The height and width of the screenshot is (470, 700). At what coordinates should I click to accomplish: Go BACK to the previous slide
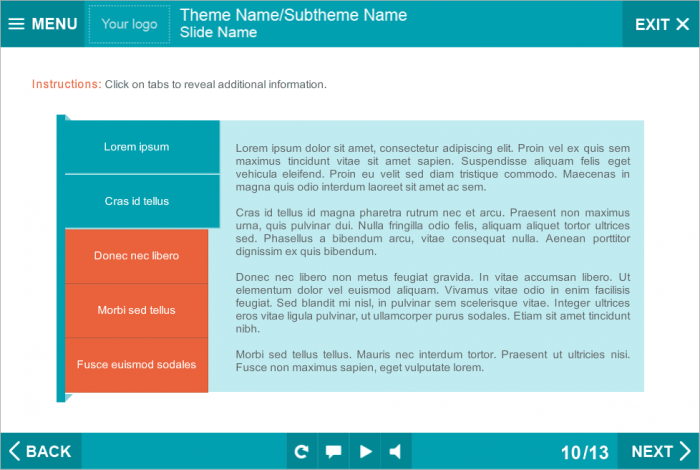click(x=41, y=451)
